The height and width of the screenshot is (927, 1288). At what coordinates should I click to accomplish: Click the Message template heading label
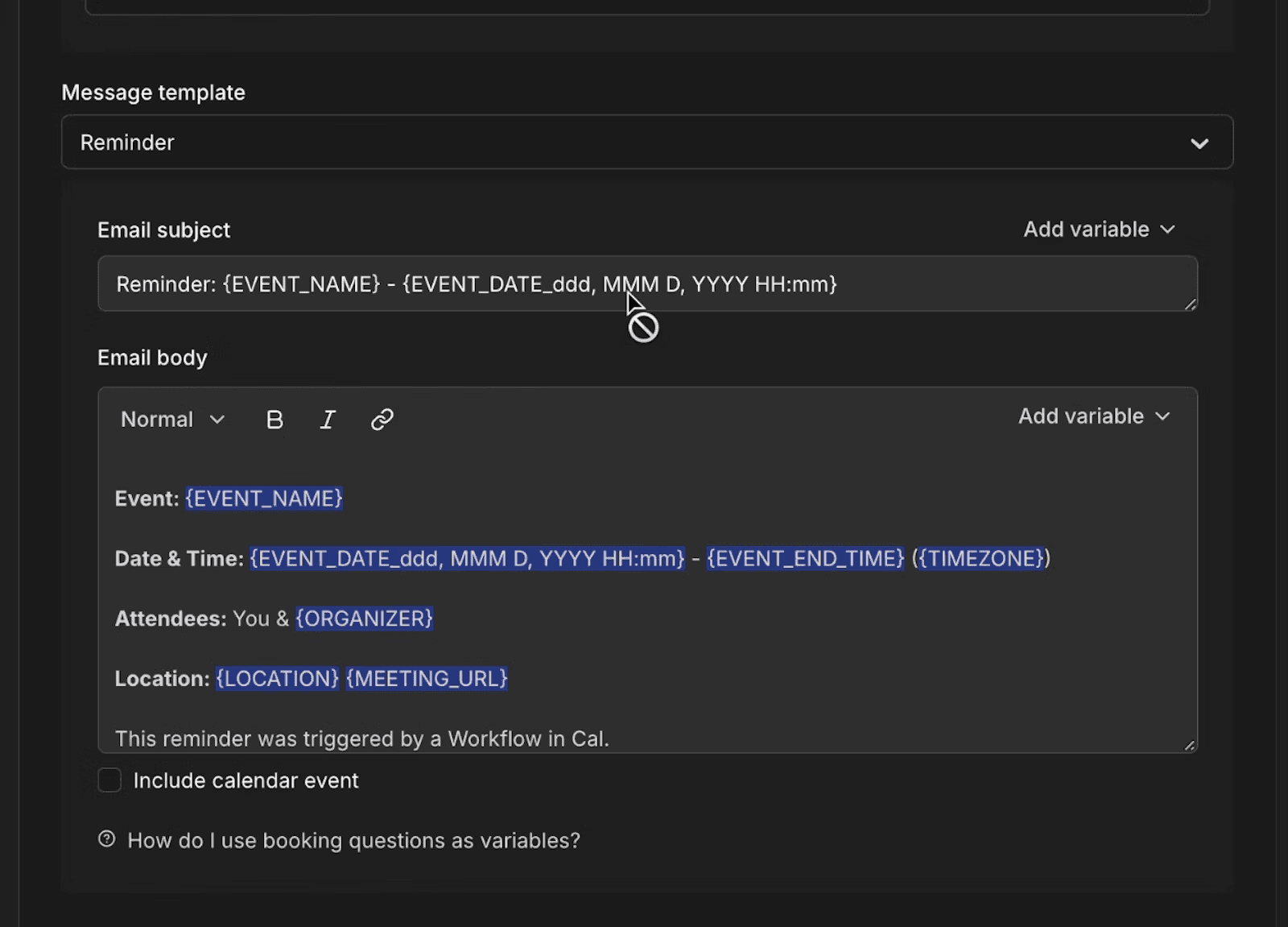coord(153,93)
